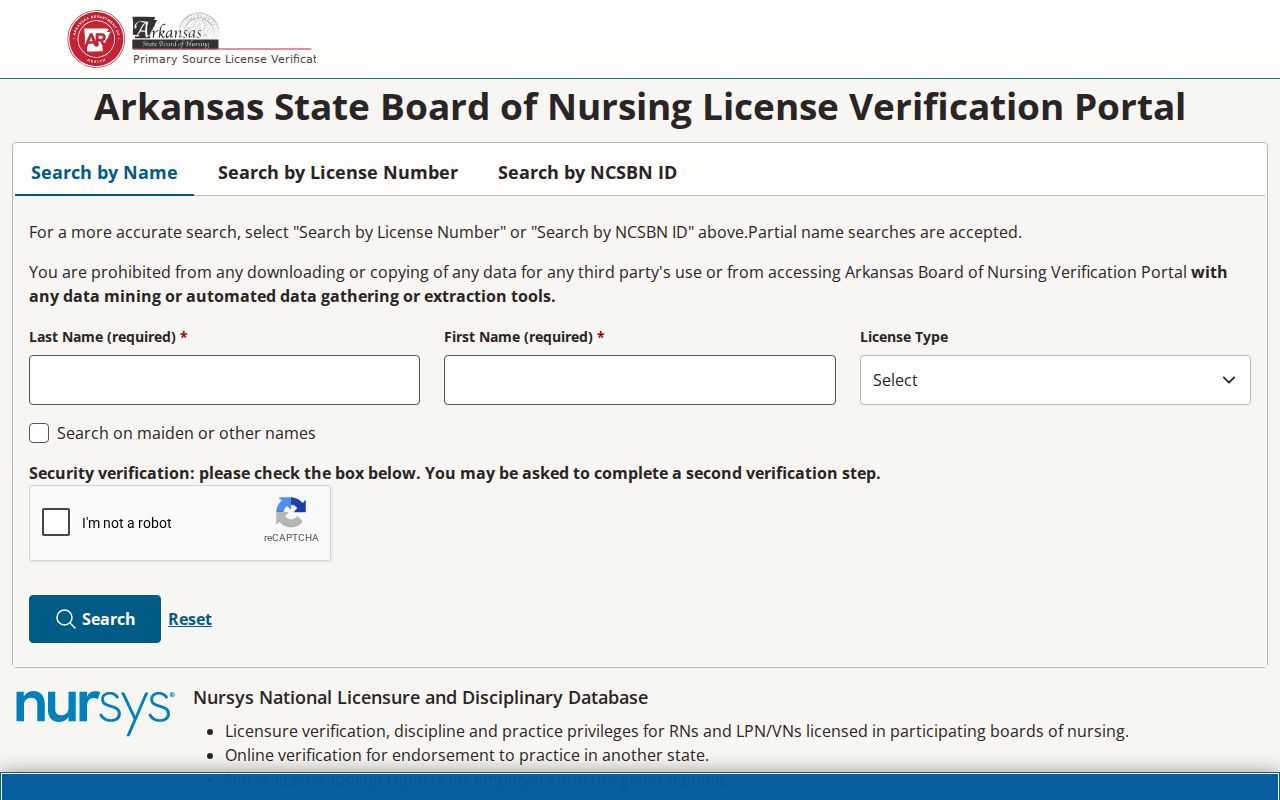Focus the Last Name input field
This screenshot has width=1280, height=800.
pyautogui.click(x=224, y=380)
